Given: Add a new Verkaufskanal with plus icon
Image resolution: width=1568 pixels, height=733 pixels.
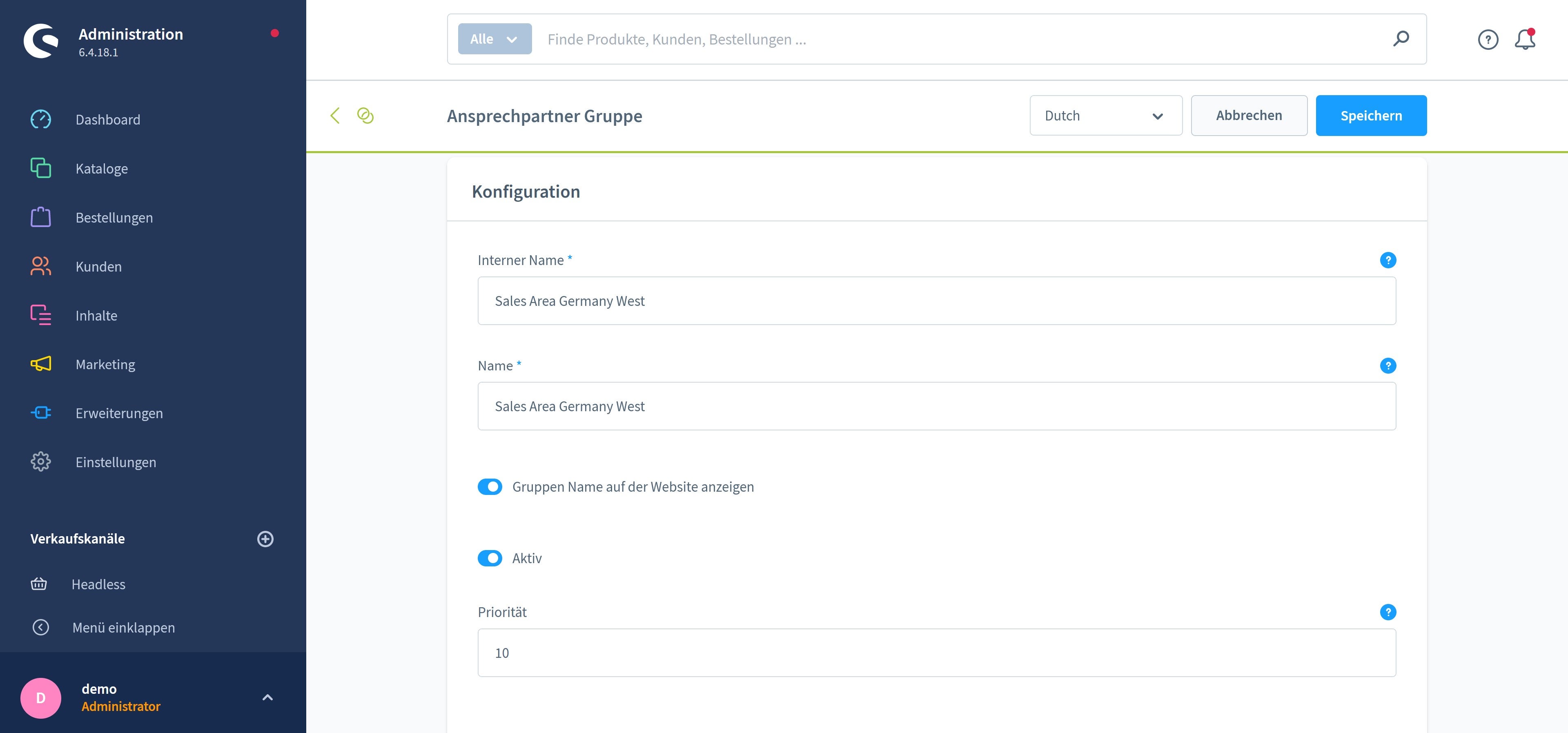Looking at the screenshot, I should point(265,539).
